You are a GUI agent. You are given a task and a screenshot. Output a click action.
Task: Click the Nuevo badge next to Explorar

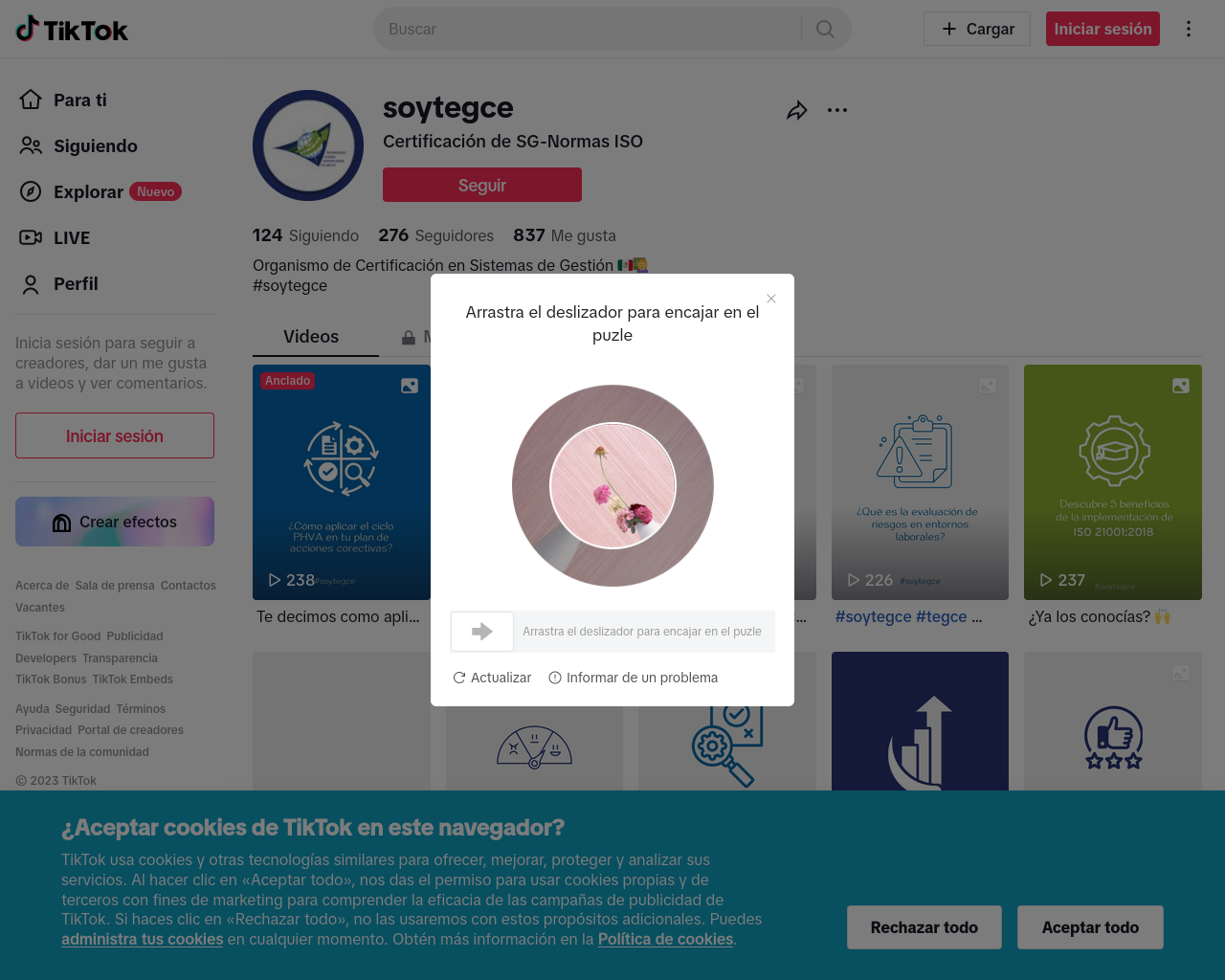click(155, 191)
